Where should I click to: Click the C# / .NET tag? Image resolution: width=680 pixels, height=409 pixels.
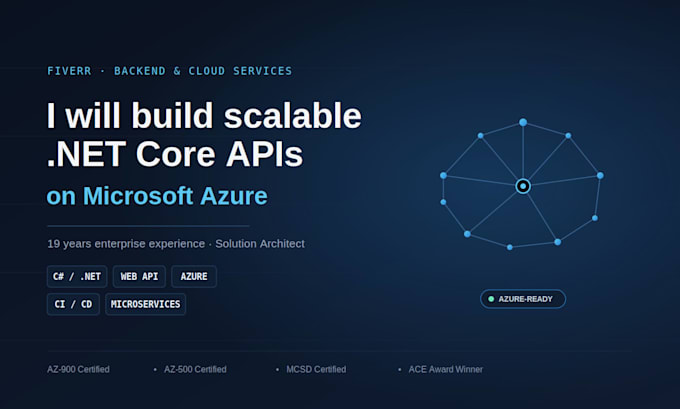click(x=77, y=276)
